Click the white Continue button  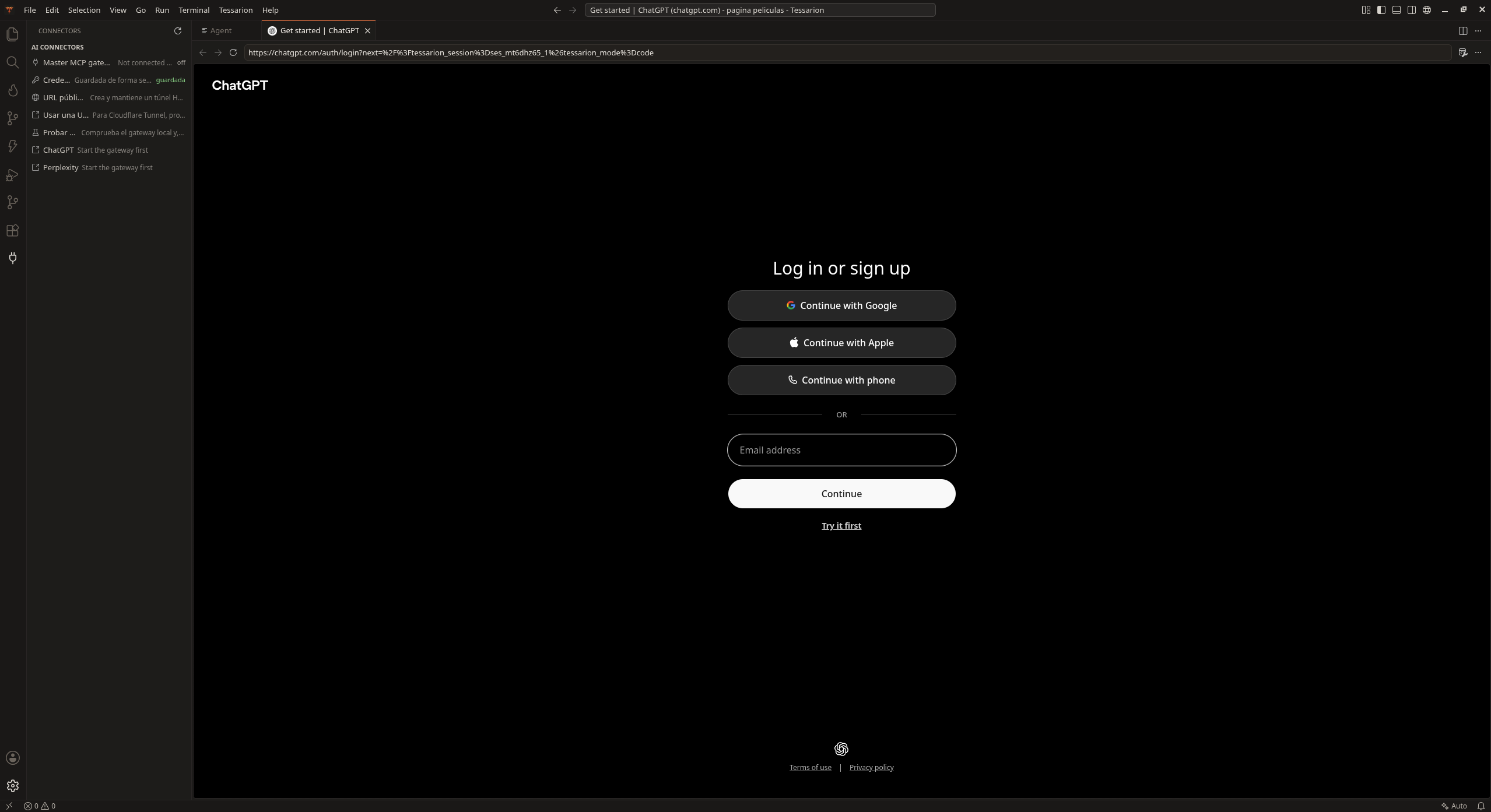(841, 494)
